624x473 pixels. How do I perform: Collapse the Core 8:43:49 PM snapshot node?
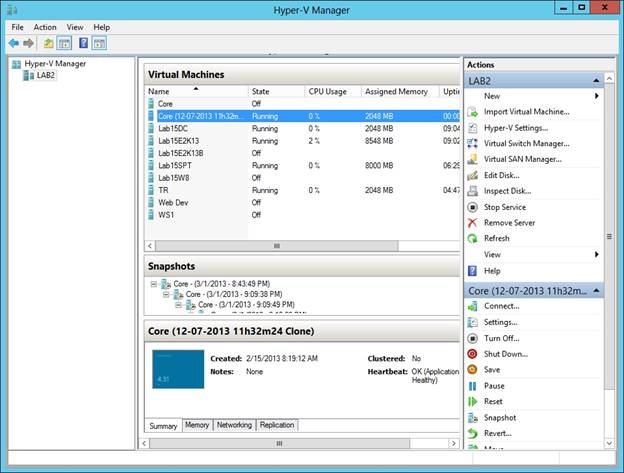[x=154, y=284]
